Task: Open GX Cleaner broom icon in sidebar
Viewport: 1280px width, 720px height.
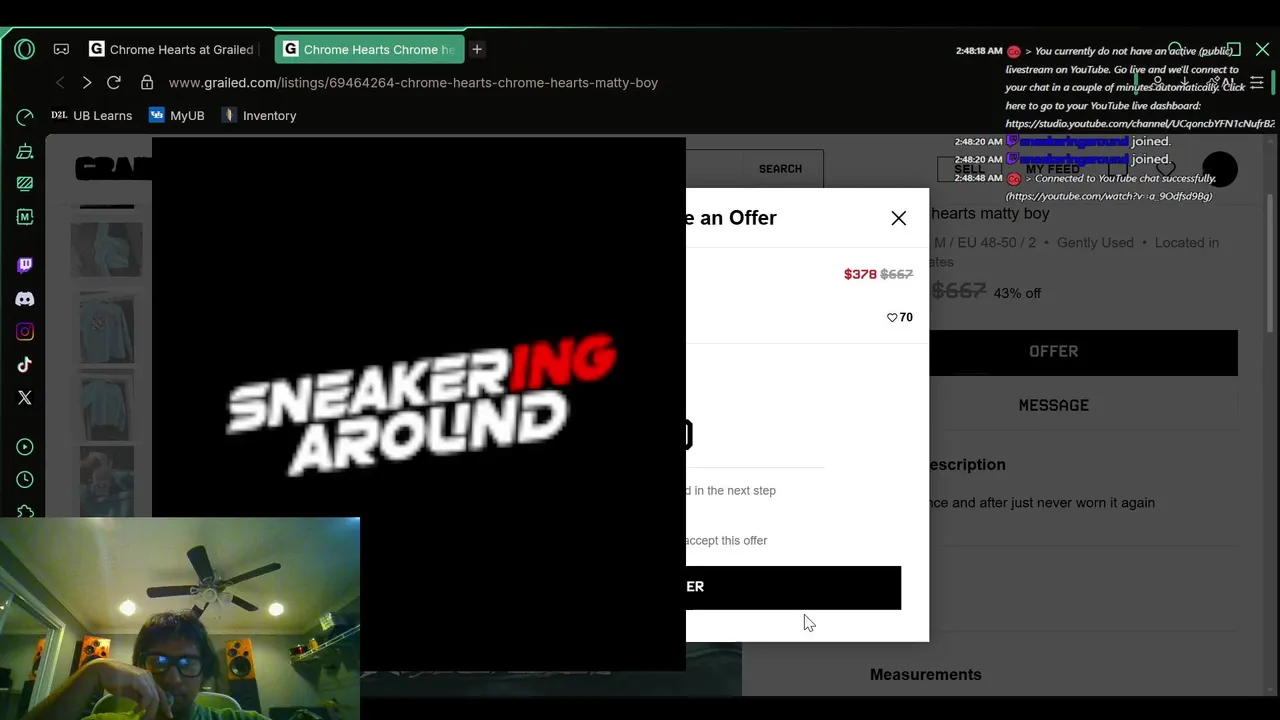Action: pos(25,151)
